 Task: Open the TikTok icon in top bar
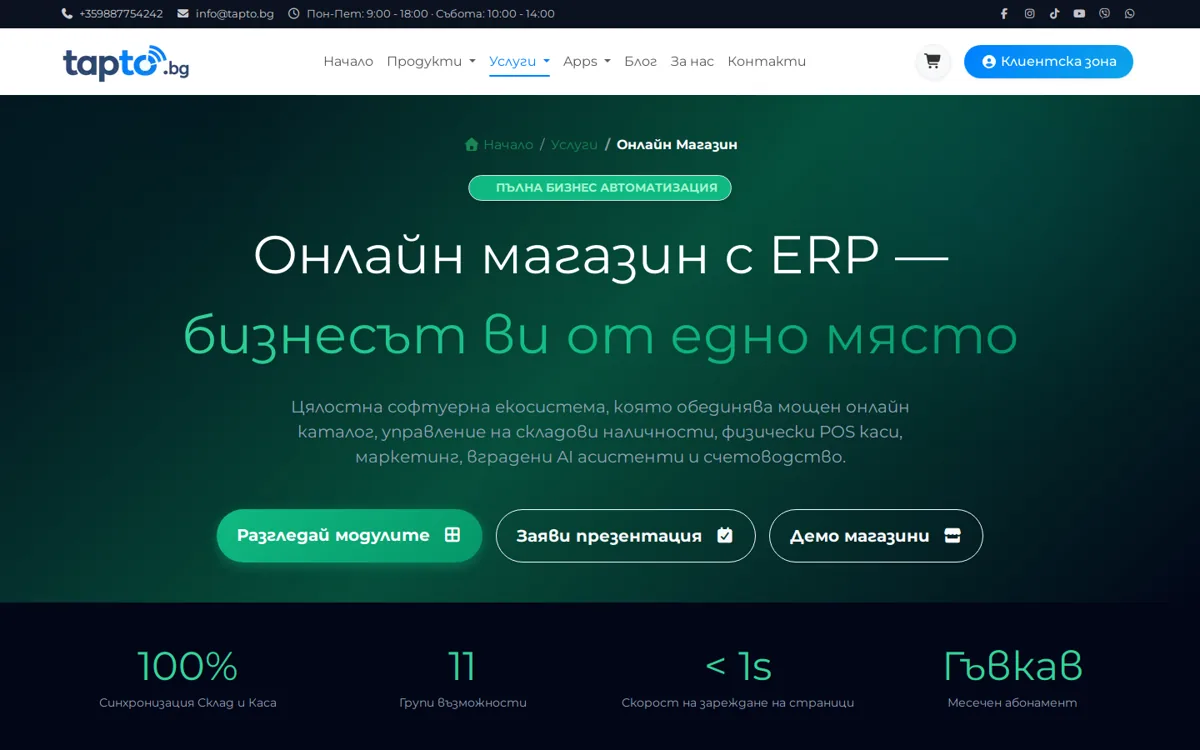click(1054, 14)
